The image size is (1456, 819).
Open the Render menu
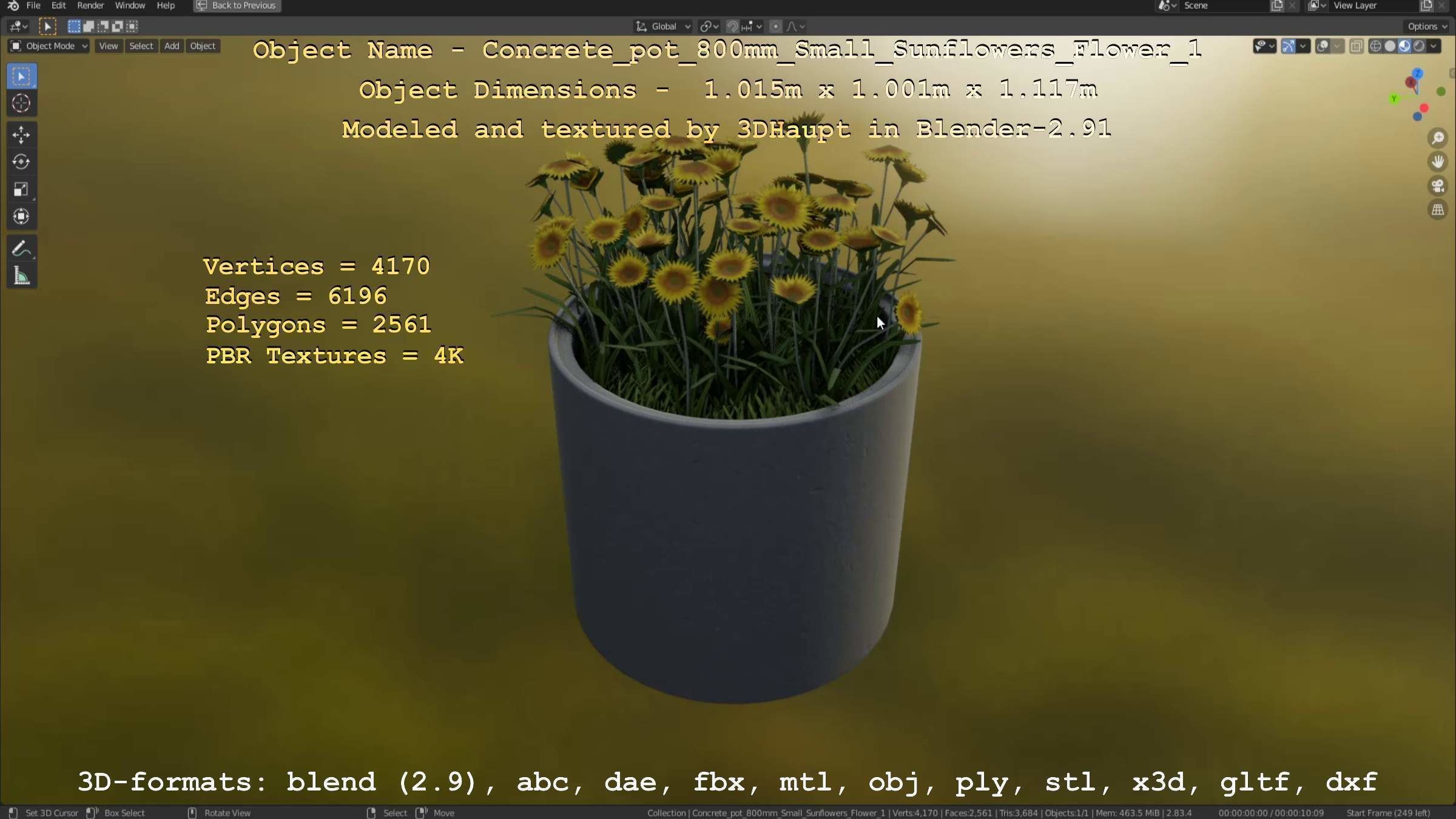coord(90,5)
